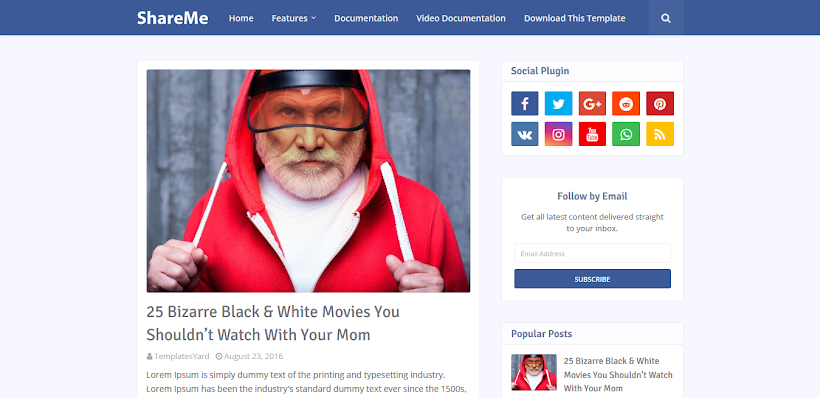Image resolution: width=820 pixels, height=398 pixels.
Task: Go to the Home menu item
Action: 241,18
